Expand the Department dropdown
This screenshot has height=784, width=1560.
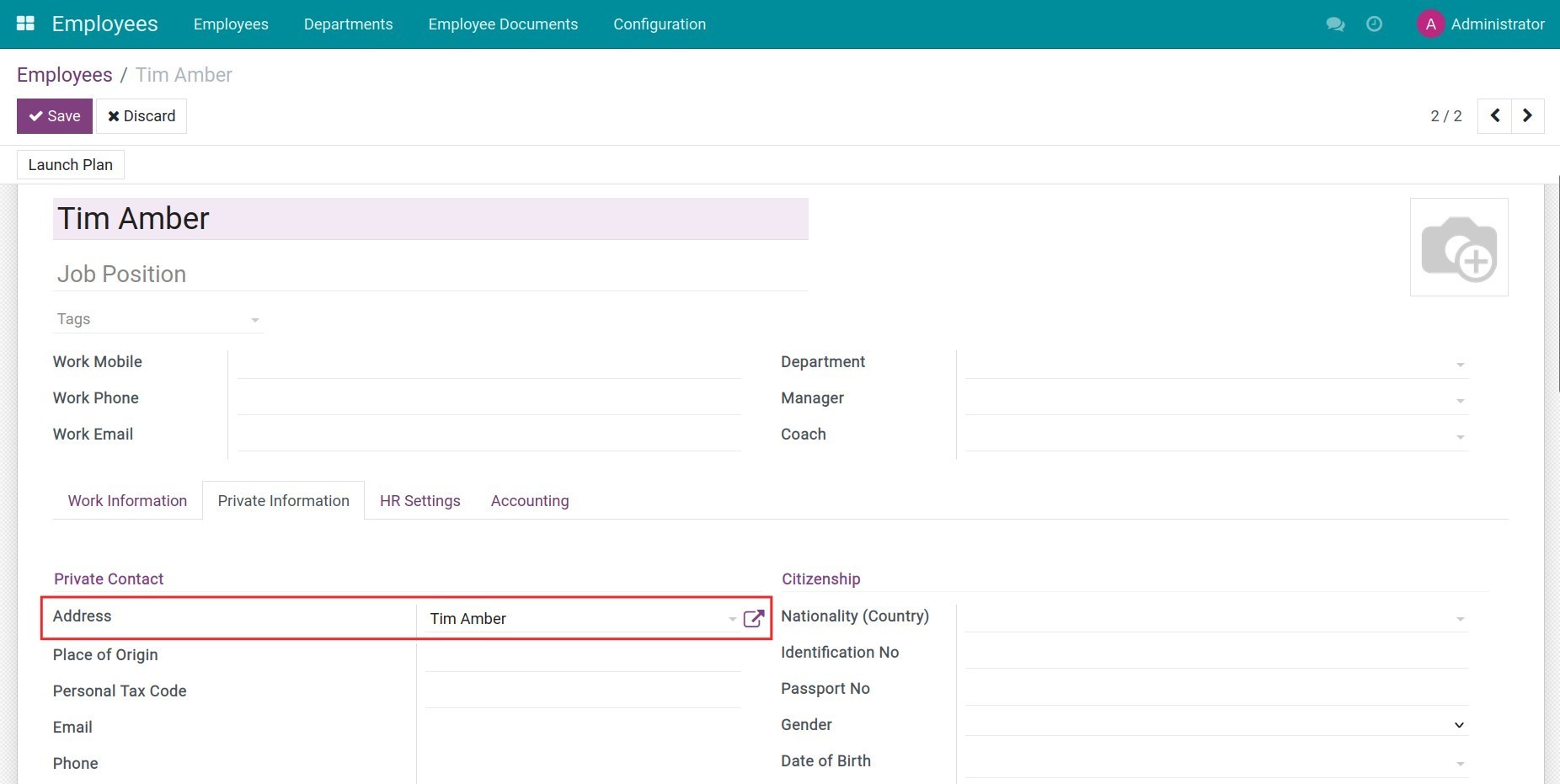tap(1459, 364)
